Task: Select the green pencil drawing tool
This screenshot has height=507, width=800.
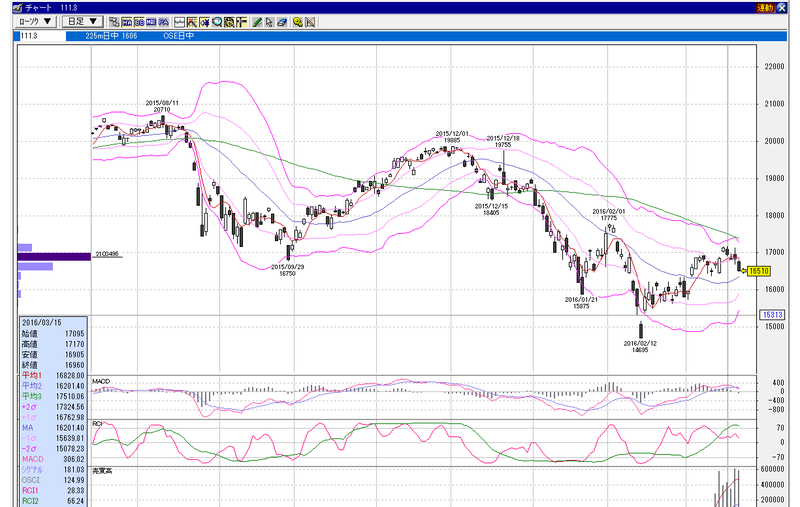Action: (257, 22)
